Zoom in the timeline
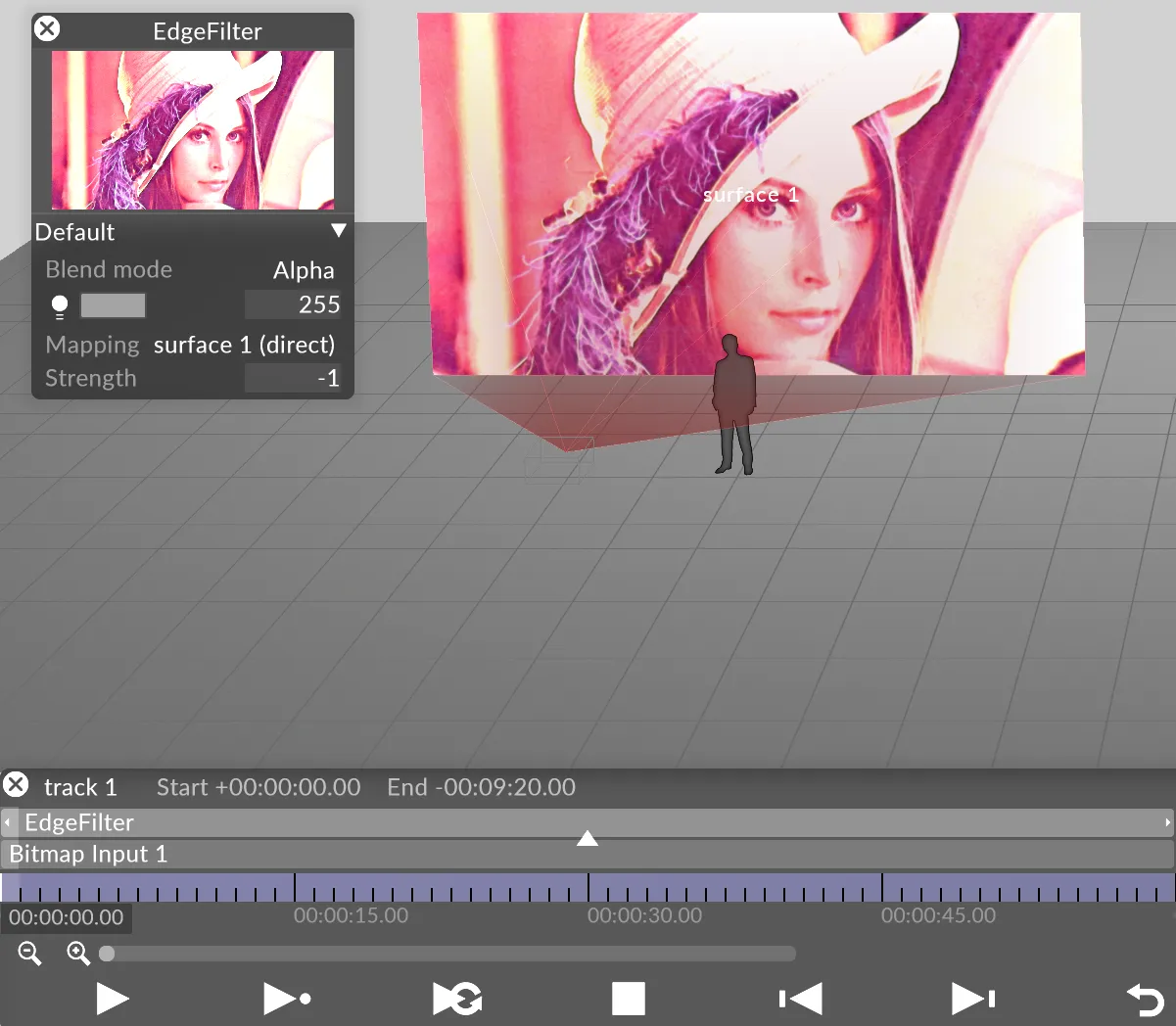This screenshot has width=1176, height=1026. pyautogui.click(x=78, y=953)
